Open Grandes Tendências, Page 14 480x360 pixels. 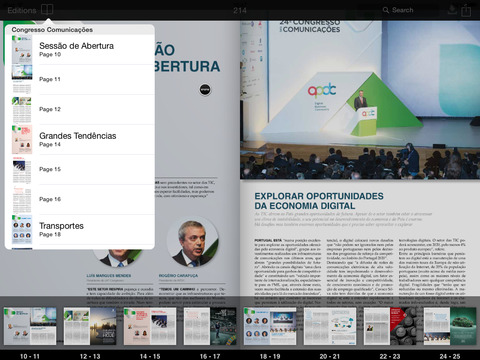tap(80, 139)
